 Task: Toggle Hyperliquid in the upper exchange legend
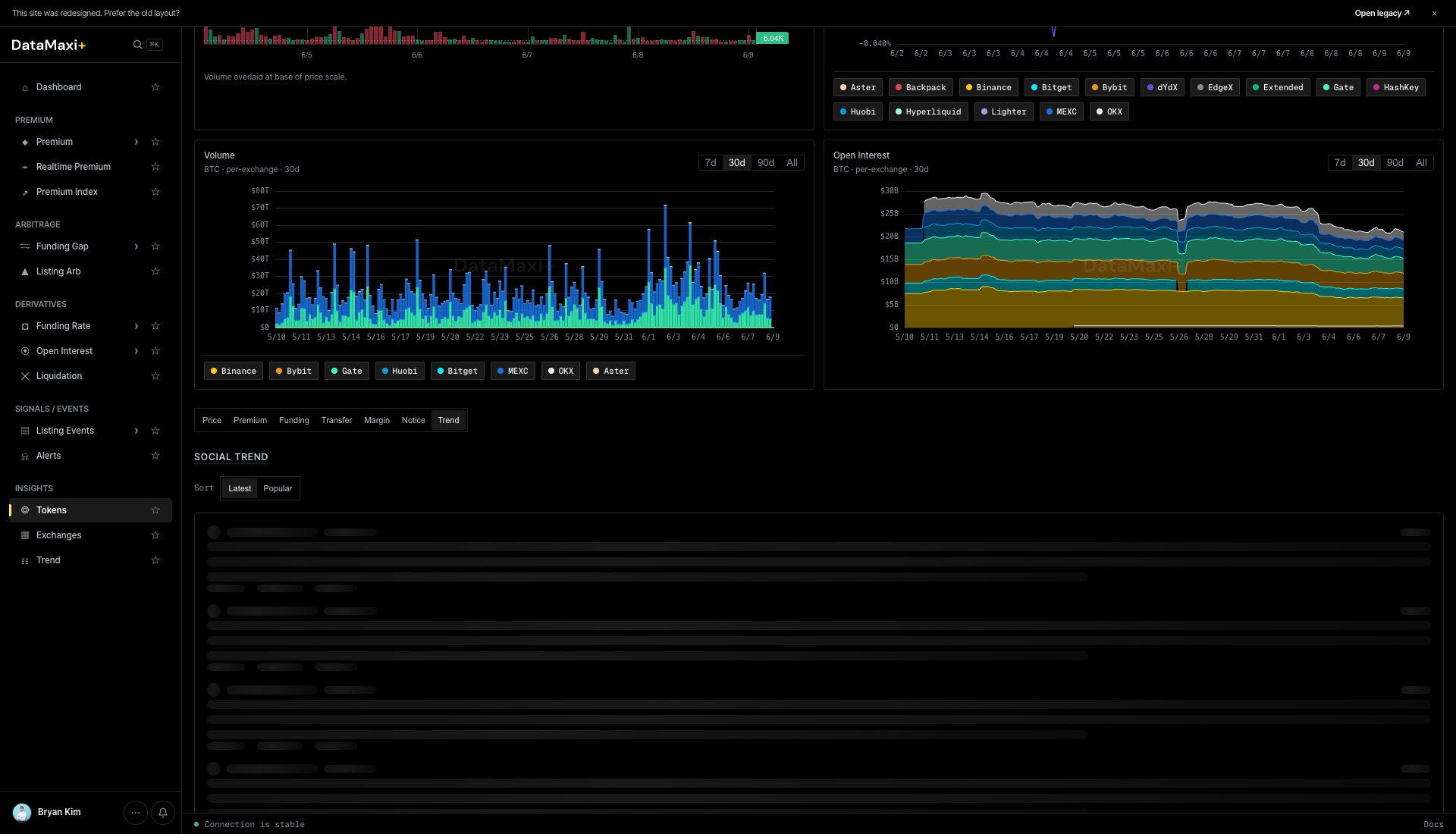(x=928, y=111)
